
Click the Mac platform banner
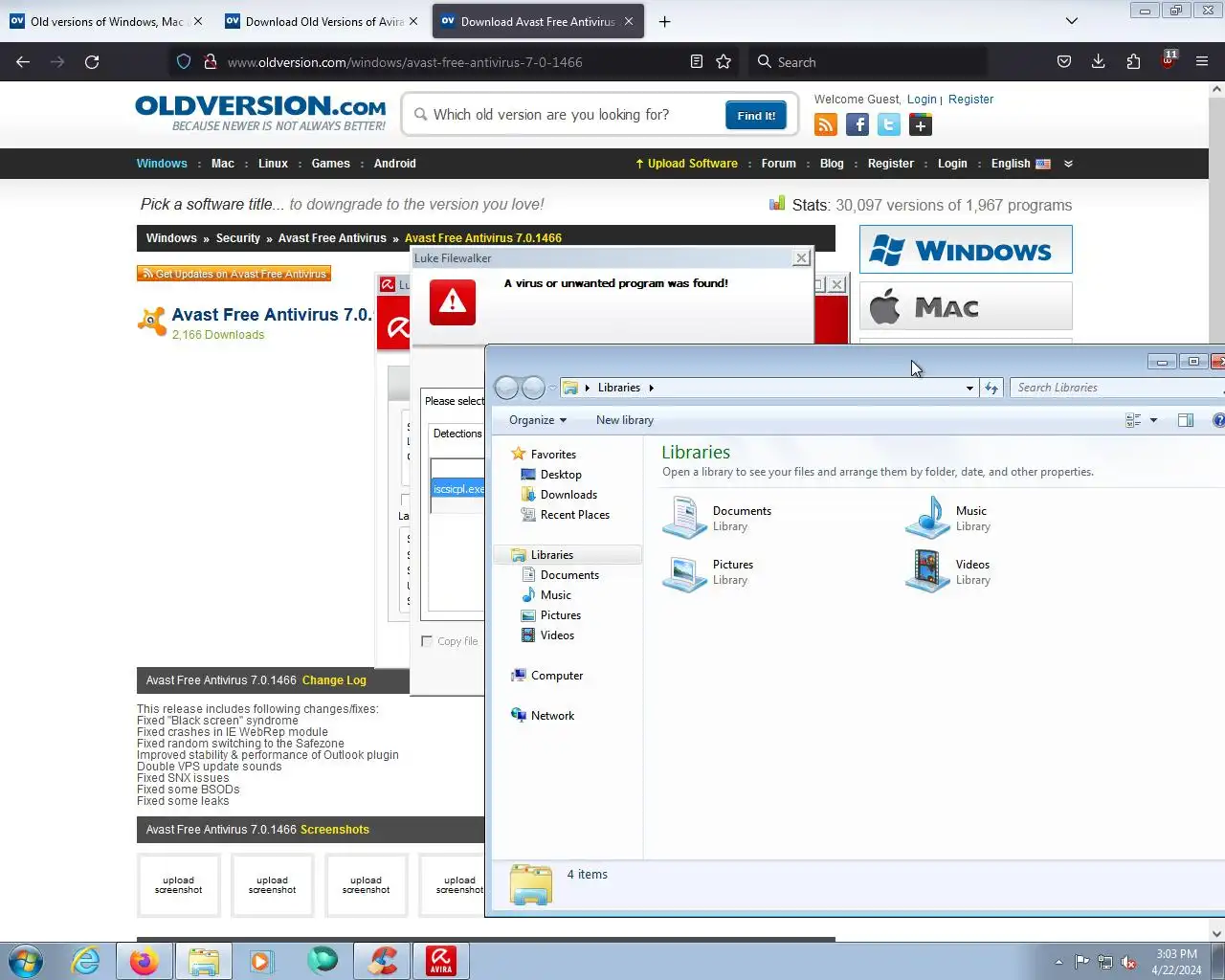point(966,306)
